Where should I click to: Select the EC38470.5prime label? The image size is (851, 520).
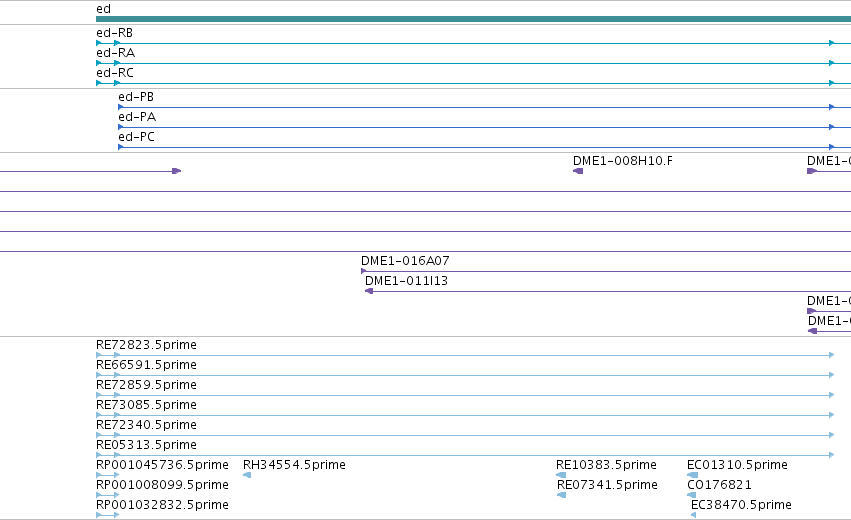pyautogui.click(x=741, y=505)
